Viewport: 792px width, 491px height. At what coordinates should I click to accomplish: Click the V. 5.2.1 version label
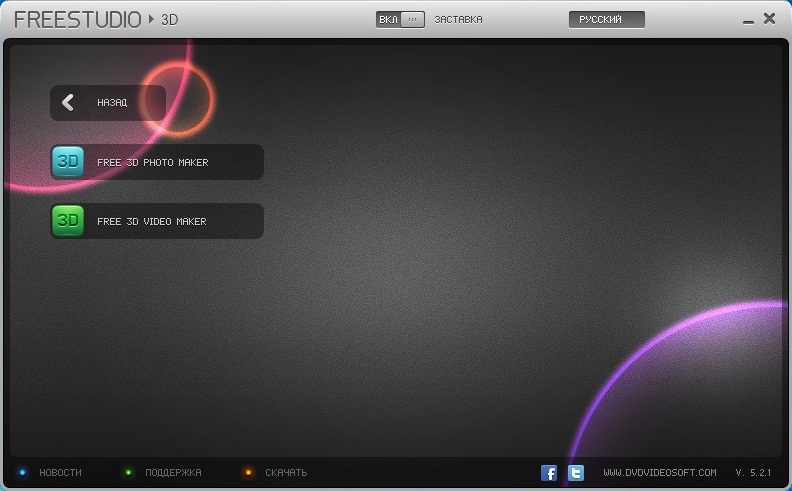click(755, 473)
